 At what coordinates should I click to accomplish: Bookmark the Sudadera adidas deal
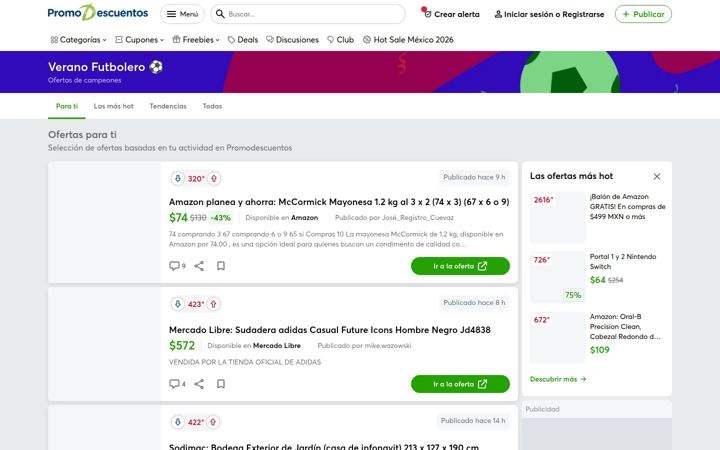[221, 384]
